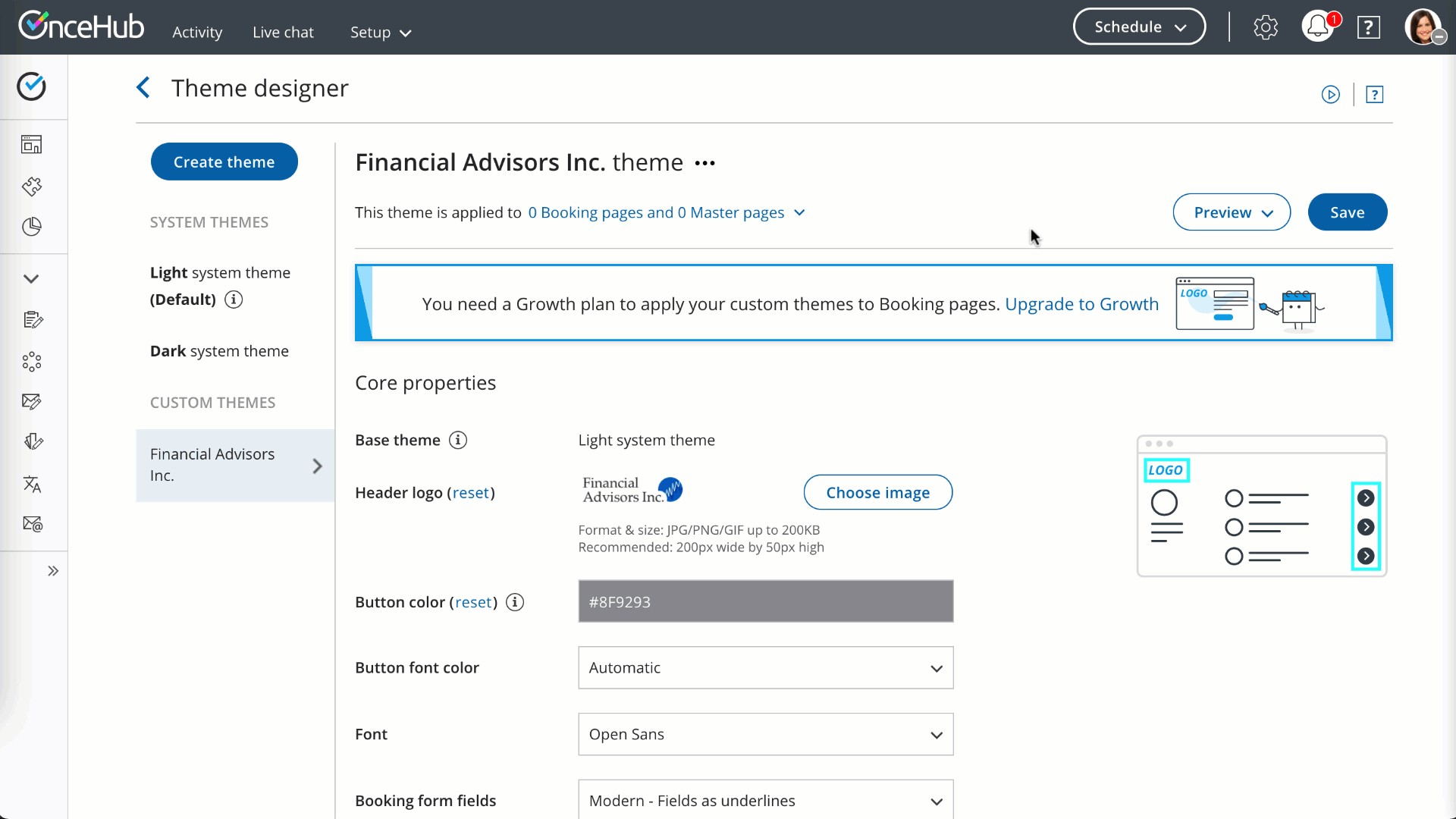The width and height of the screenshot is (1456, 819).
Task: Expand the Booking form fields dropdown
Action: [x=765, y=800]
